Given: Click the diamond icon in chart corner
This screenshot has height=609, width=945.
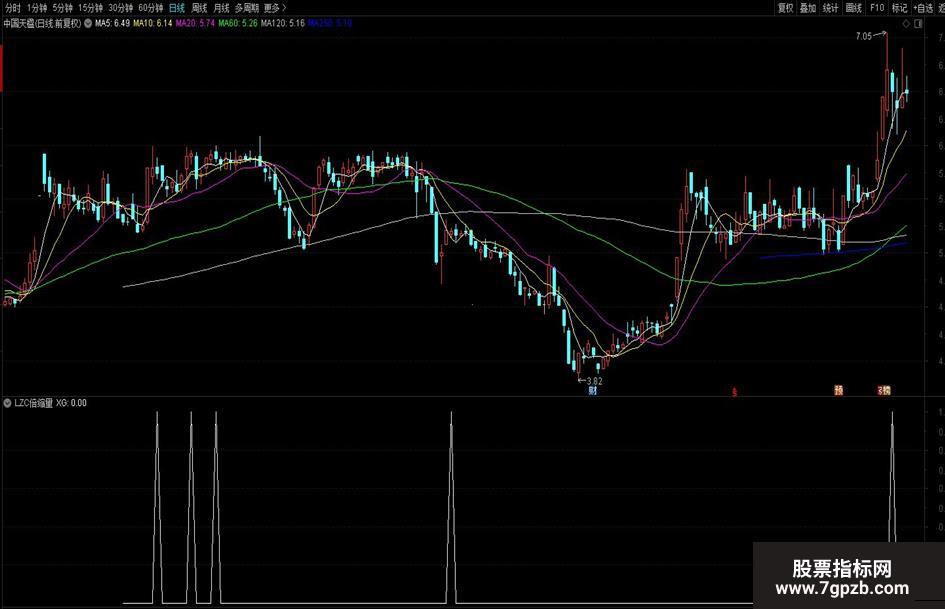Looking at the screenshot, I should click(906, 24).
